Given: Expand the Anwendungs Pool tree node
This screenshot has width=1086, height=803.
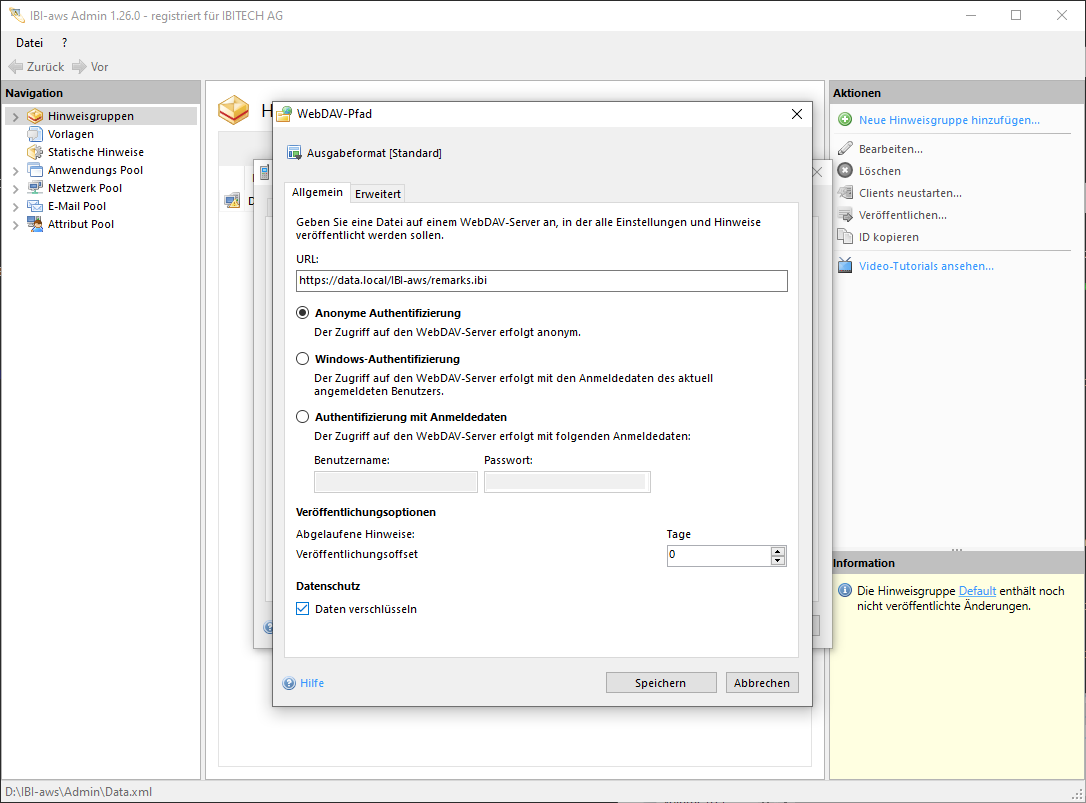Looking at the screenshot, I should (15, 171).
